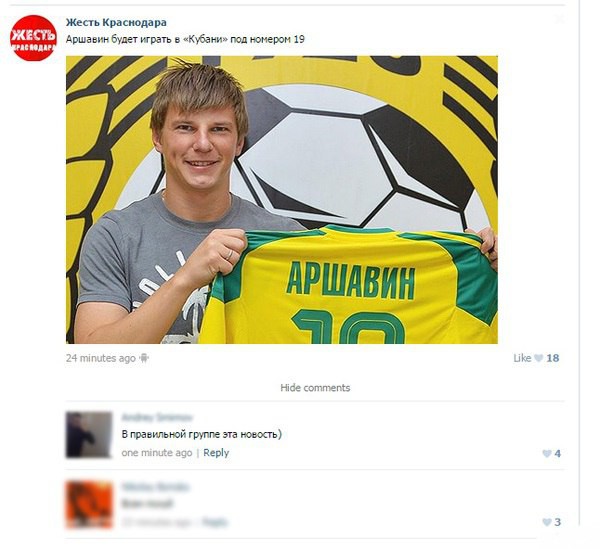Open the second commenter's orange avatar
The height and width of the screenshot is (549, 600).
[89, 504]
